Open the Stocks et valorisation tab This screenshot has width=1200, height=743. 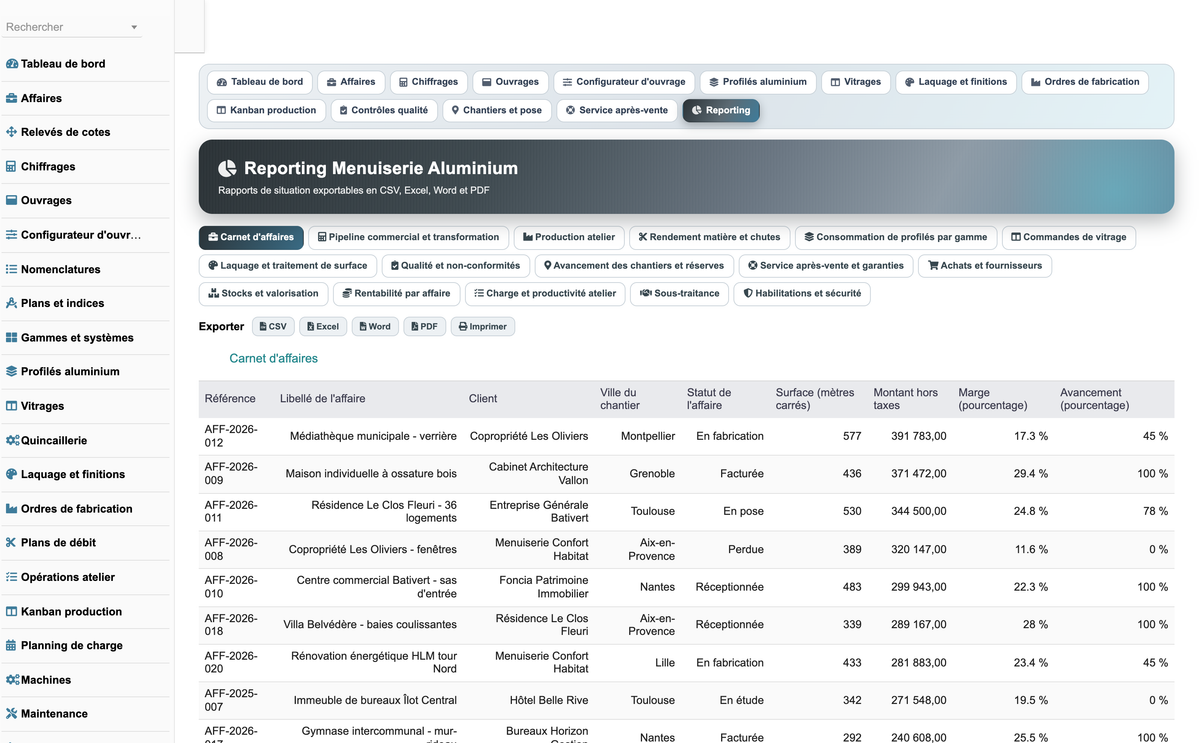(263, 293)
